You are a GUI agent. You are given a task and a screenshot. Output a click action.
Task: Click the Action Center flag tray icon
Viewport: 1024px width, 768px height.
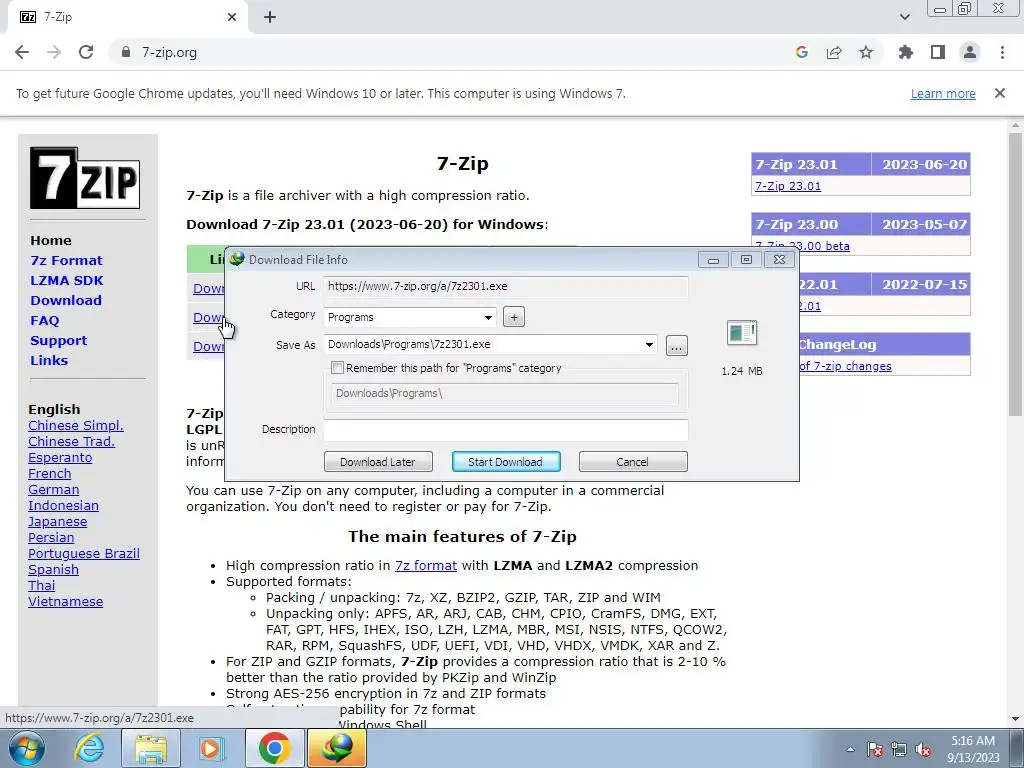(x=875, y=749)
